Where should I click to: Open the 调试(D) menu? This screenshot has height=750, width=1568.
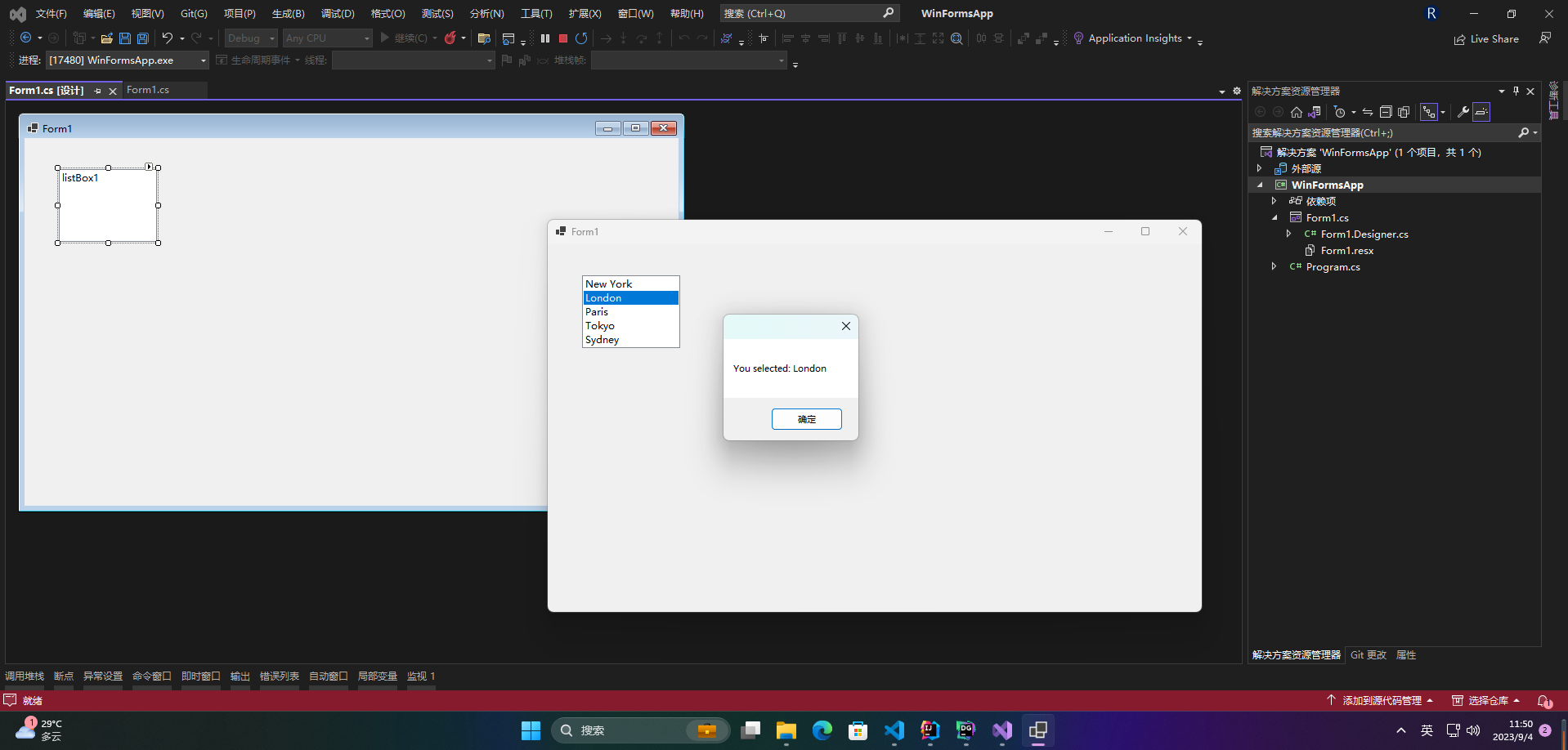pos(338,14)
